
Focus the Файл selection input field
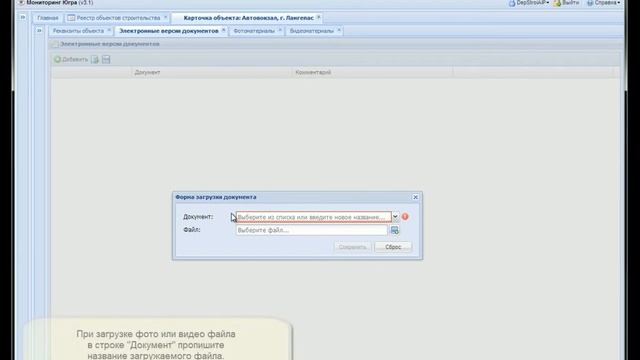coord(311,230)
